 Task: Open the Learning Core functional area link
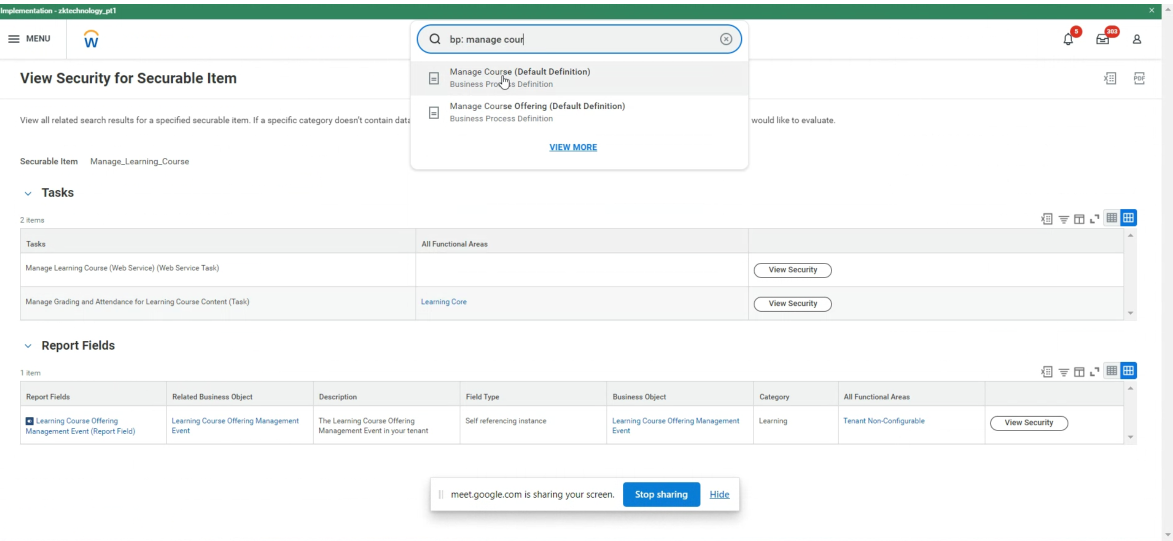point(444,302)
